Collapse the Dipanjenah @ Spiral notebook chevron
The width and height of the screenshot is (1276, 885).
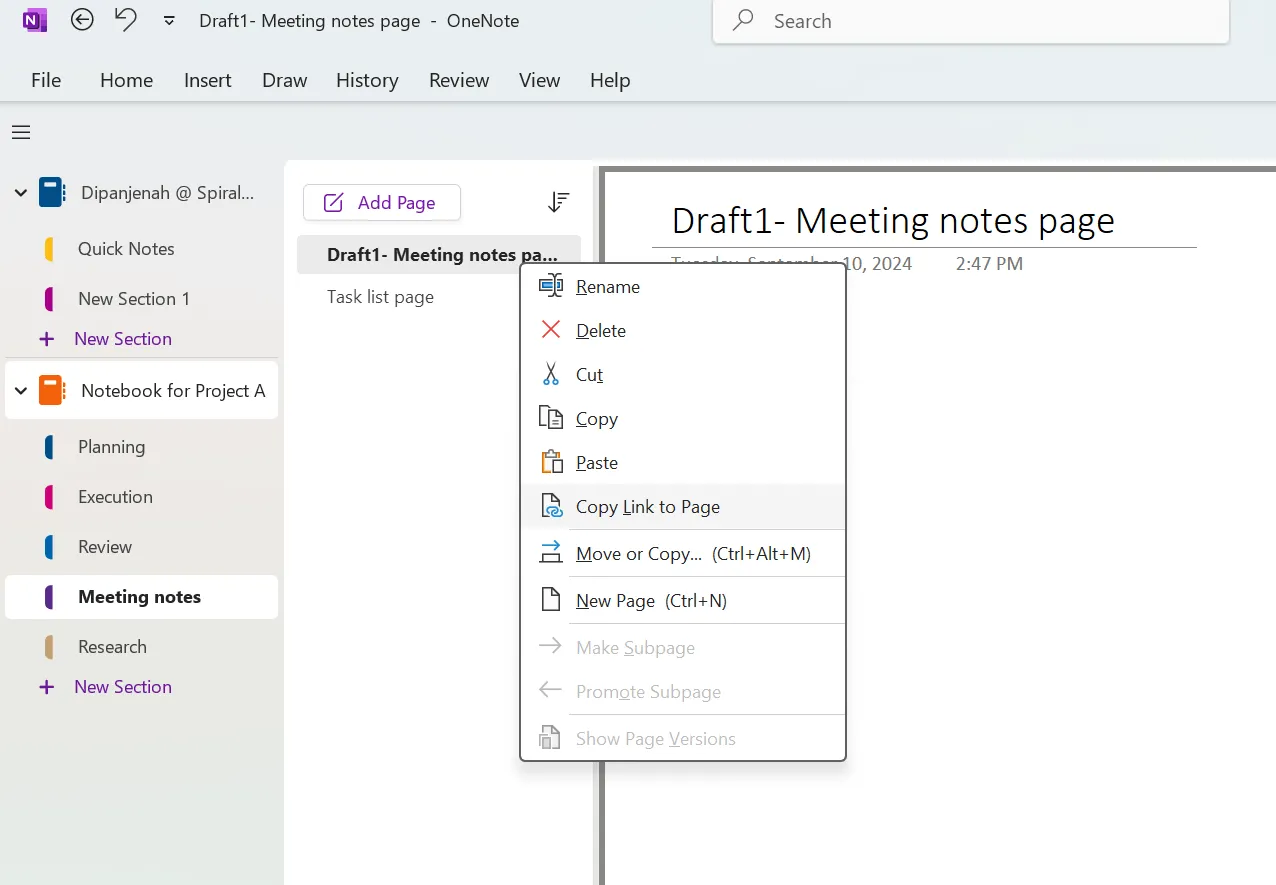[21, 192]
